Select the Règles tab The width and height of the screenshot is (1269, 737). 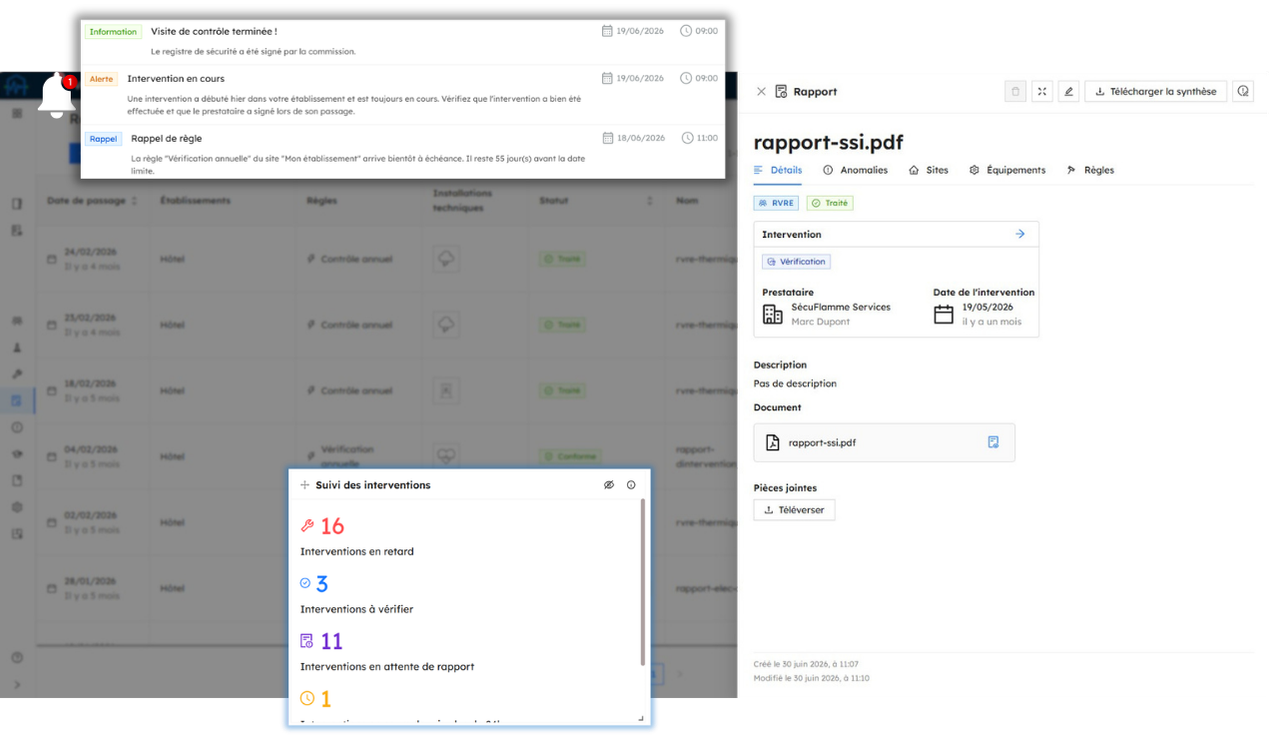[1090, 170]
